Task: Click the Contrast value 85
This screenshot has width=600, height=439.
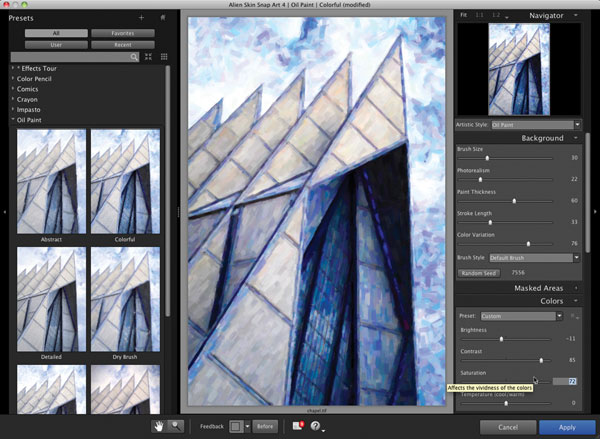Action: pyautogui.click(x=572, y=360)
